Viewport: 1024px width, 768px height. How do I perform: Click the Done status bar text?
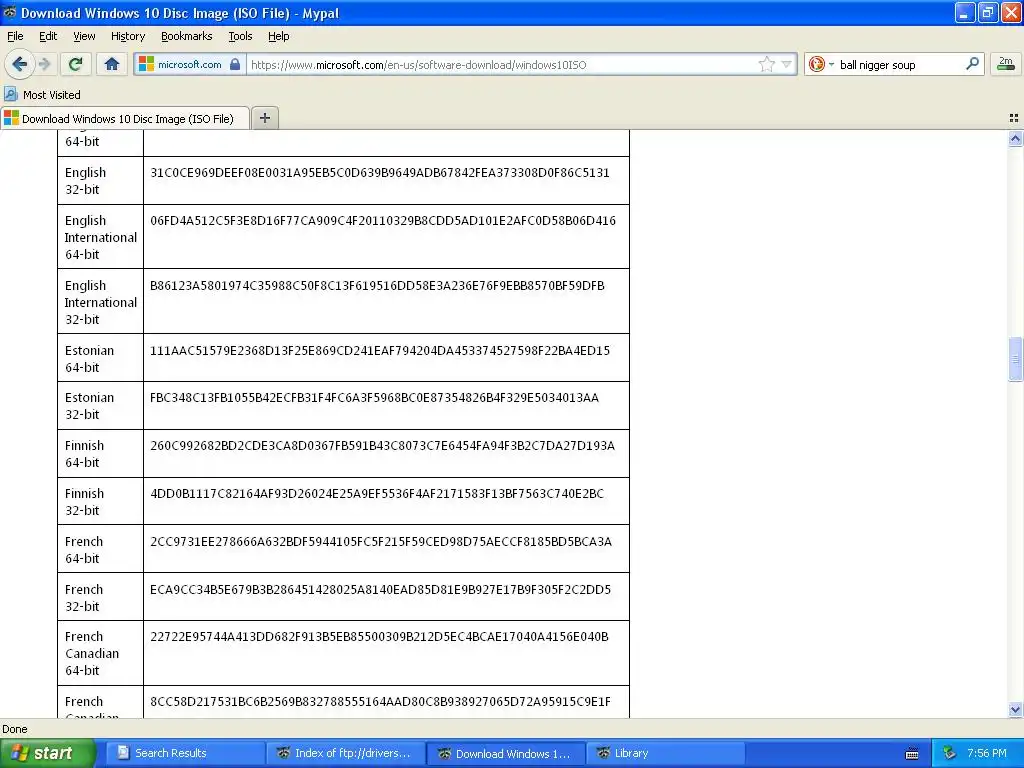(x=15, y=729)
